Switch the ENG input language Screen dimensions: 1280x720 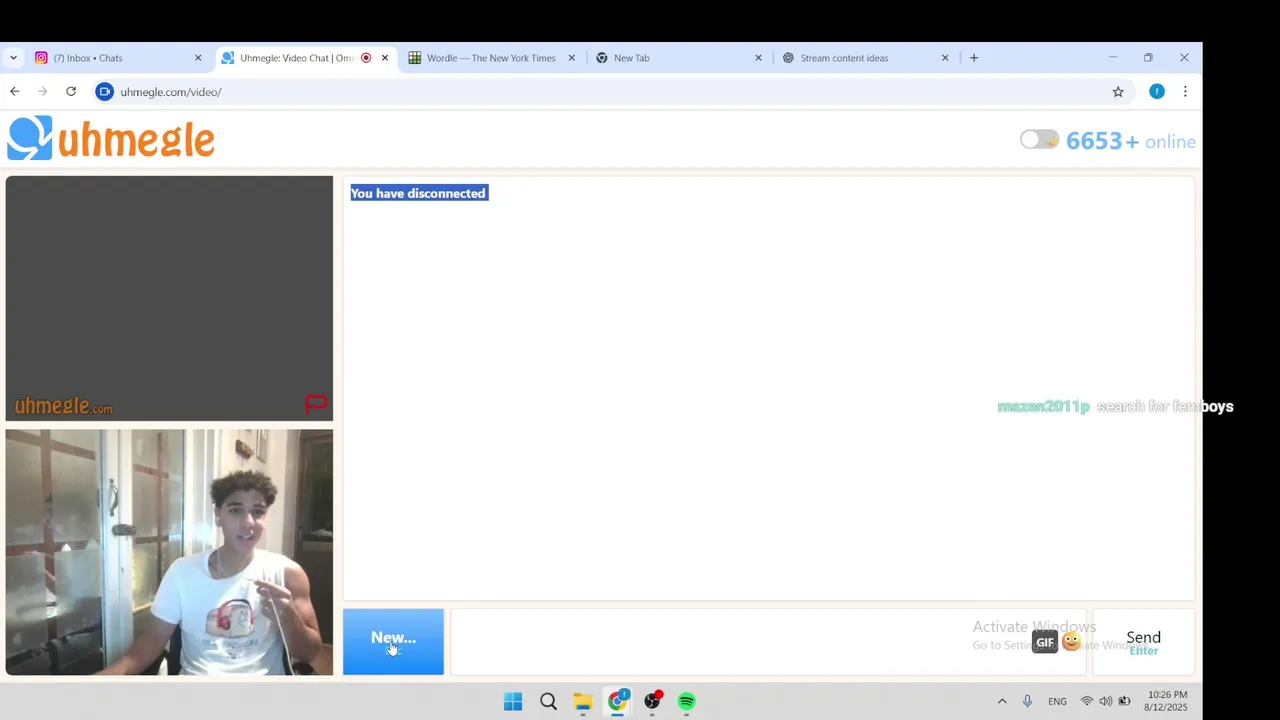click(1057, 702)
